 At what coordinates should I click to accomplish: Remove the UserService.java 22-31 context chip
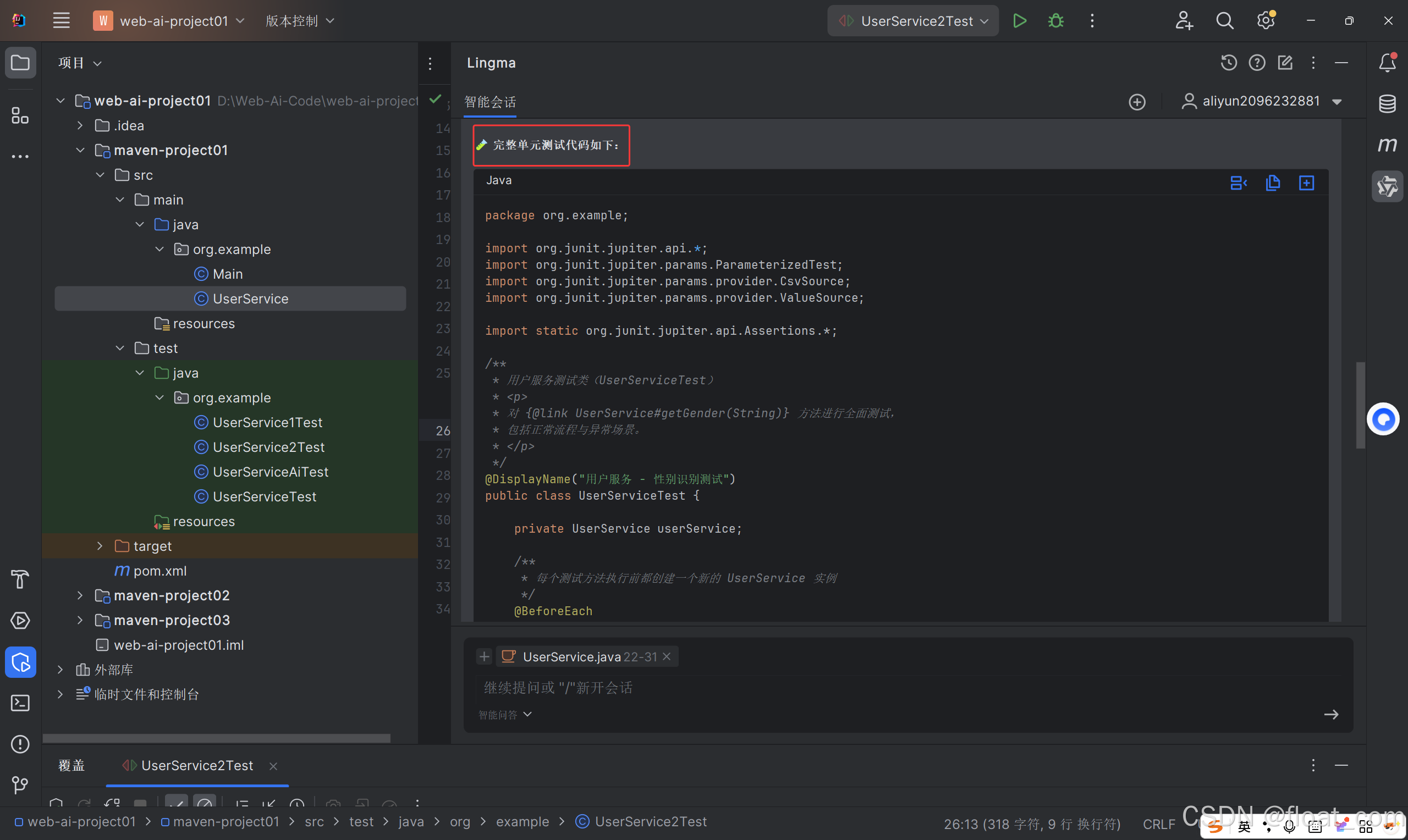(667, 656)
